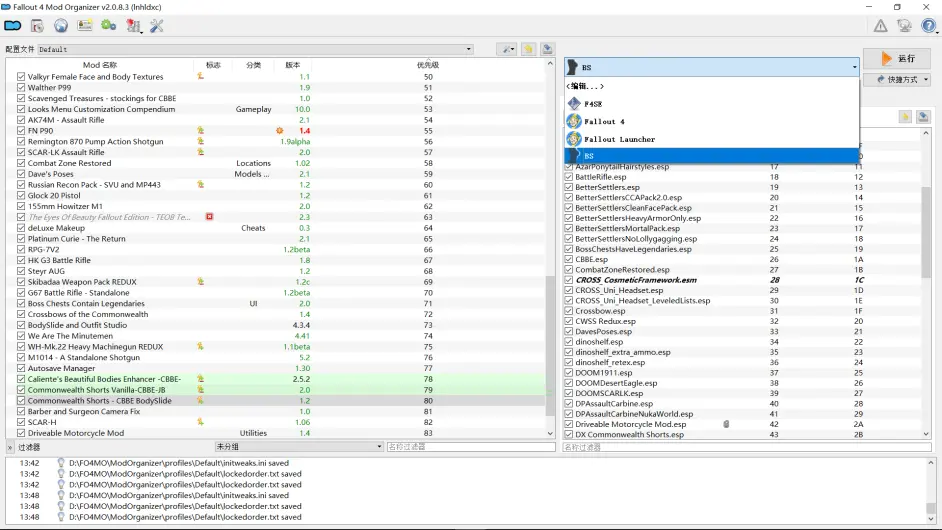The width and height of the screenshot is (942, 530).
Task: Click the red flag icon on The Eyes Of Beauty row
Action: (x=209, y=216)
